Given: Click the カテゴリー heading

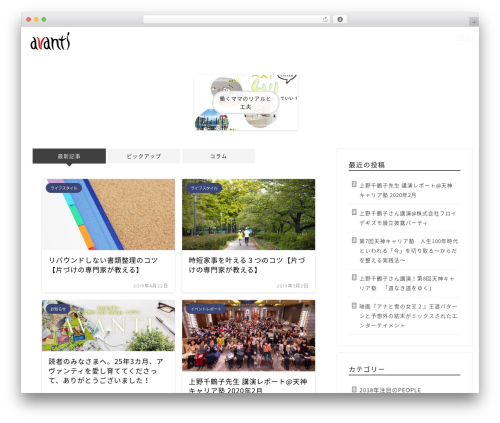Looking at the screenshot, I should click(367, 369).
